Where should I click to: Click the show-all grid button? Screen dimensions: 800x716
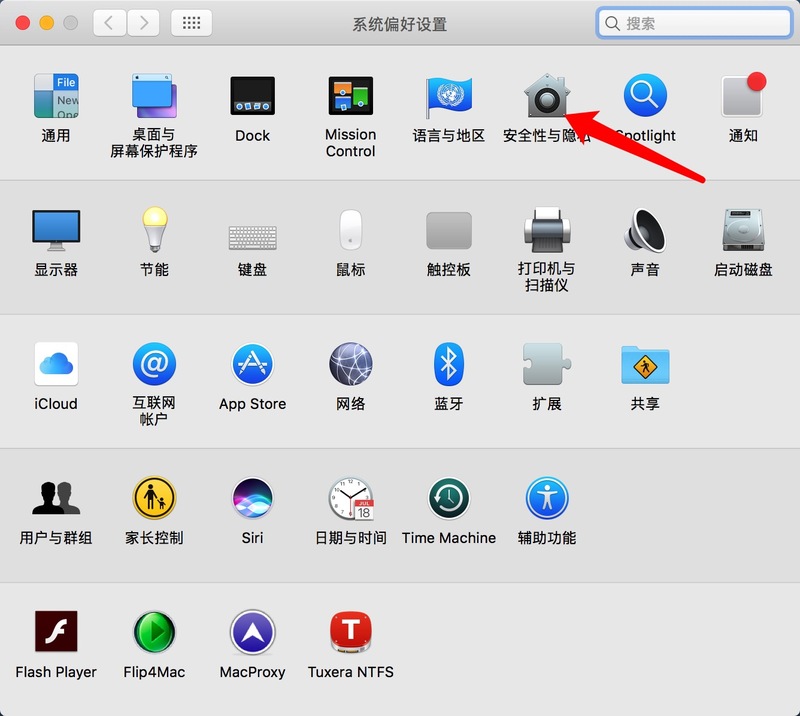(191, 23)
